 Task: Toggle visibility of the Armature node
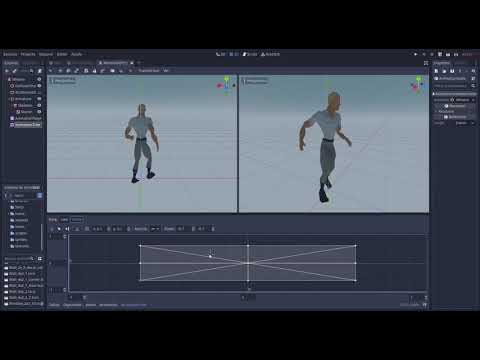(39, 99)
